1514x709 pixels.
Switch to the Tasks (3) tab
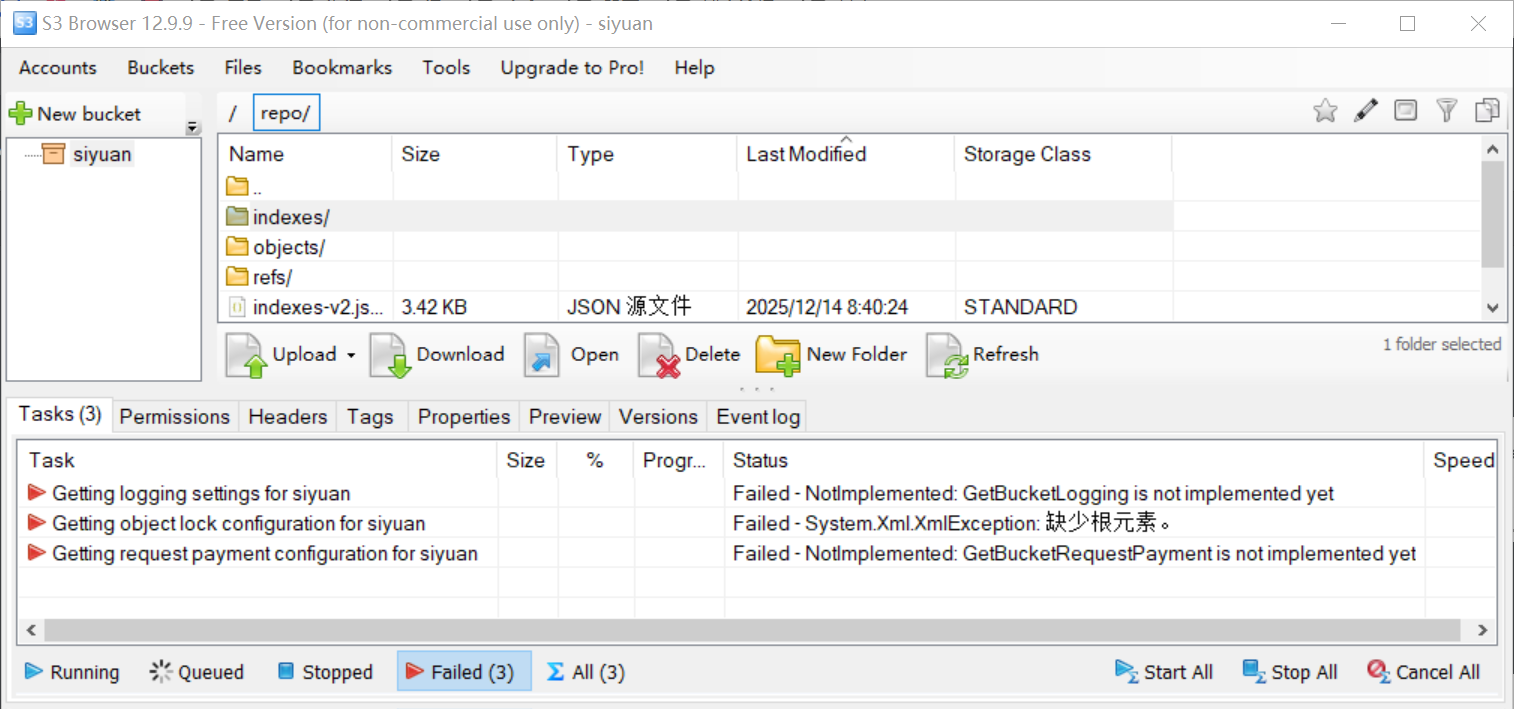pos(60,414)
